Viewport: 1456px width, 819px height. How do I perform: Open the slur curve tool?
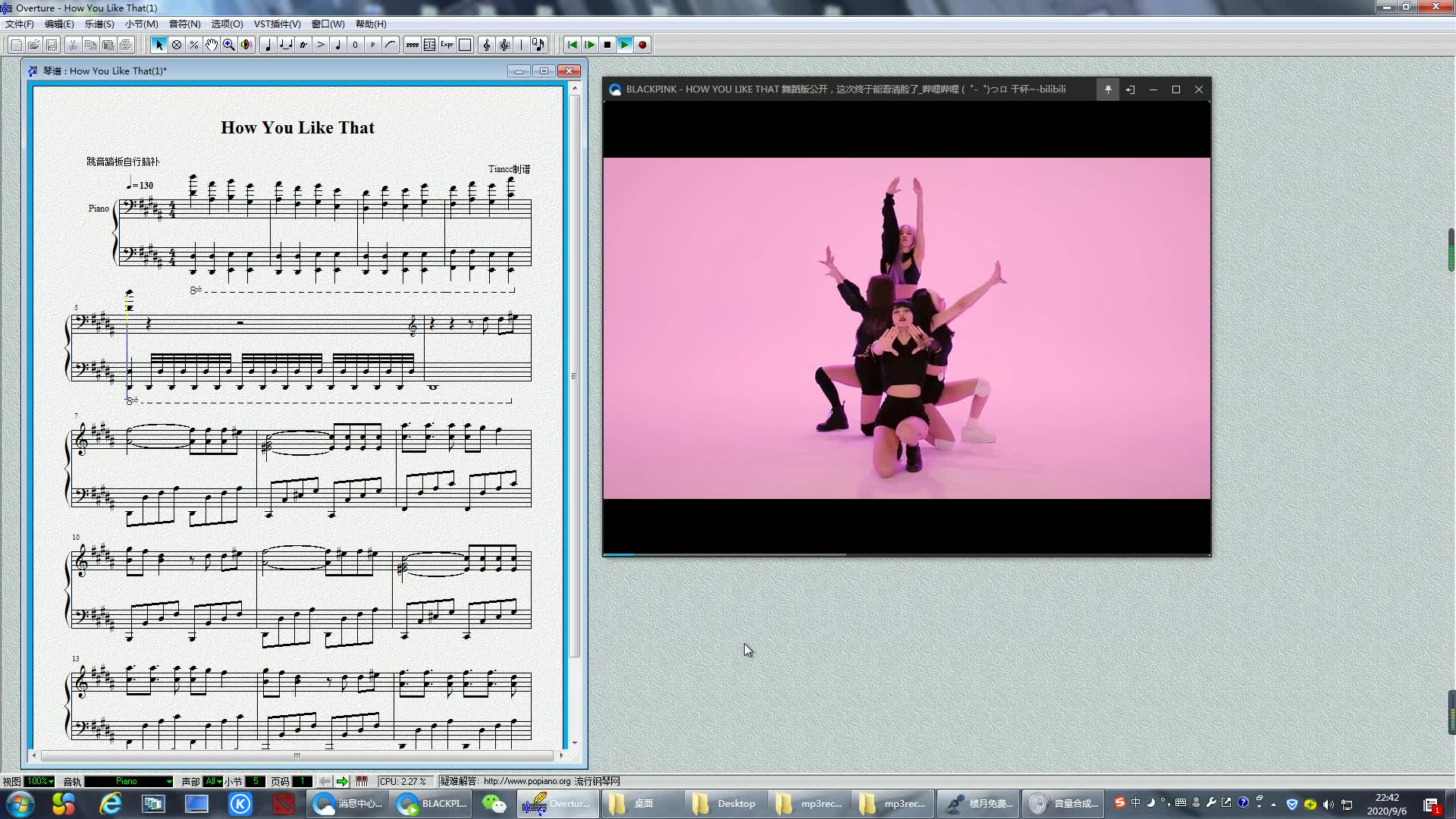coord(391,45)
